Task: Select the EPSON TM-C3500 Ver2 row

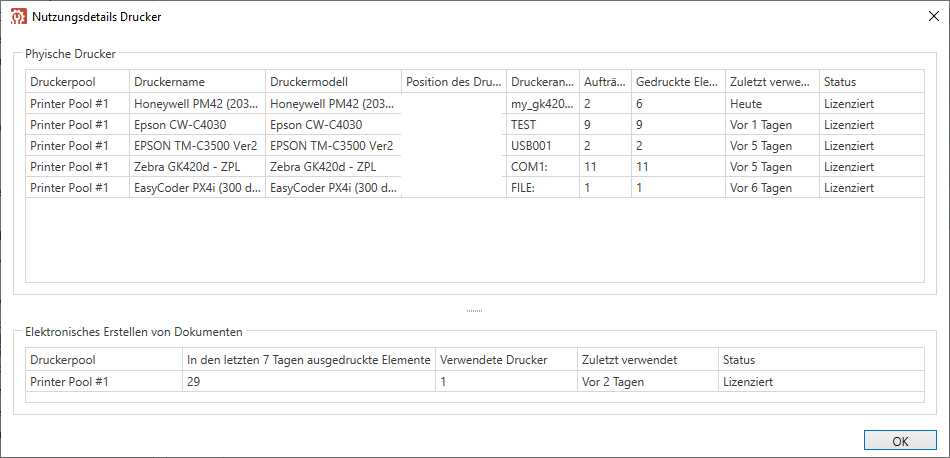Action: click(x=196, y=146)
